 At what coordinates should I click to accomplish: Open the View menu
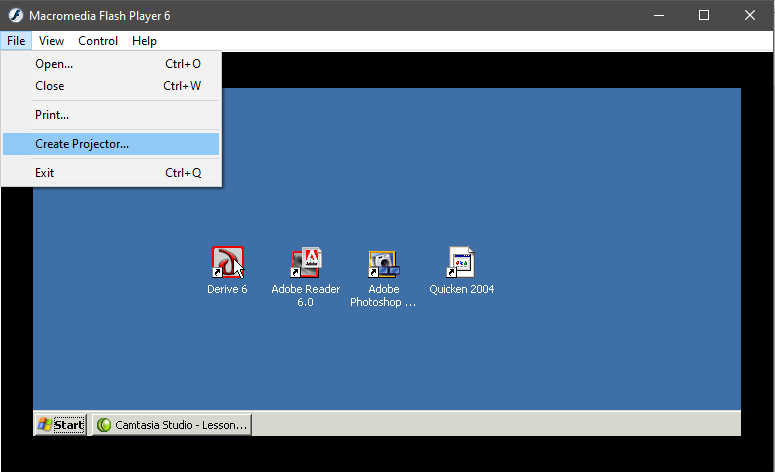coord(51,41)
